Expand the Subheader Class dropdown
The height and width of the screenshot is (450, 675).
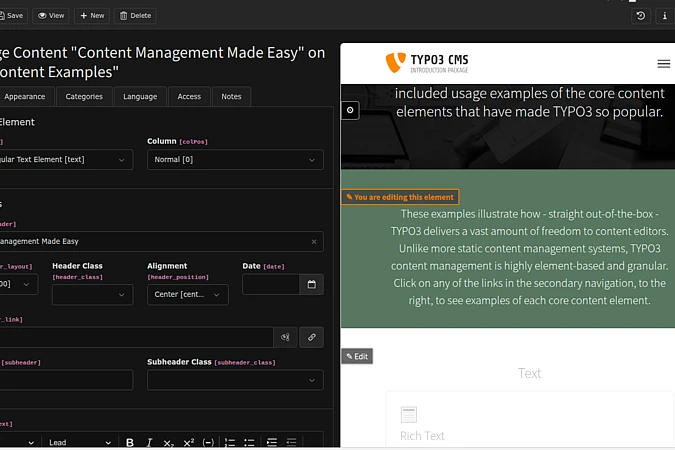tap(235, 380)
